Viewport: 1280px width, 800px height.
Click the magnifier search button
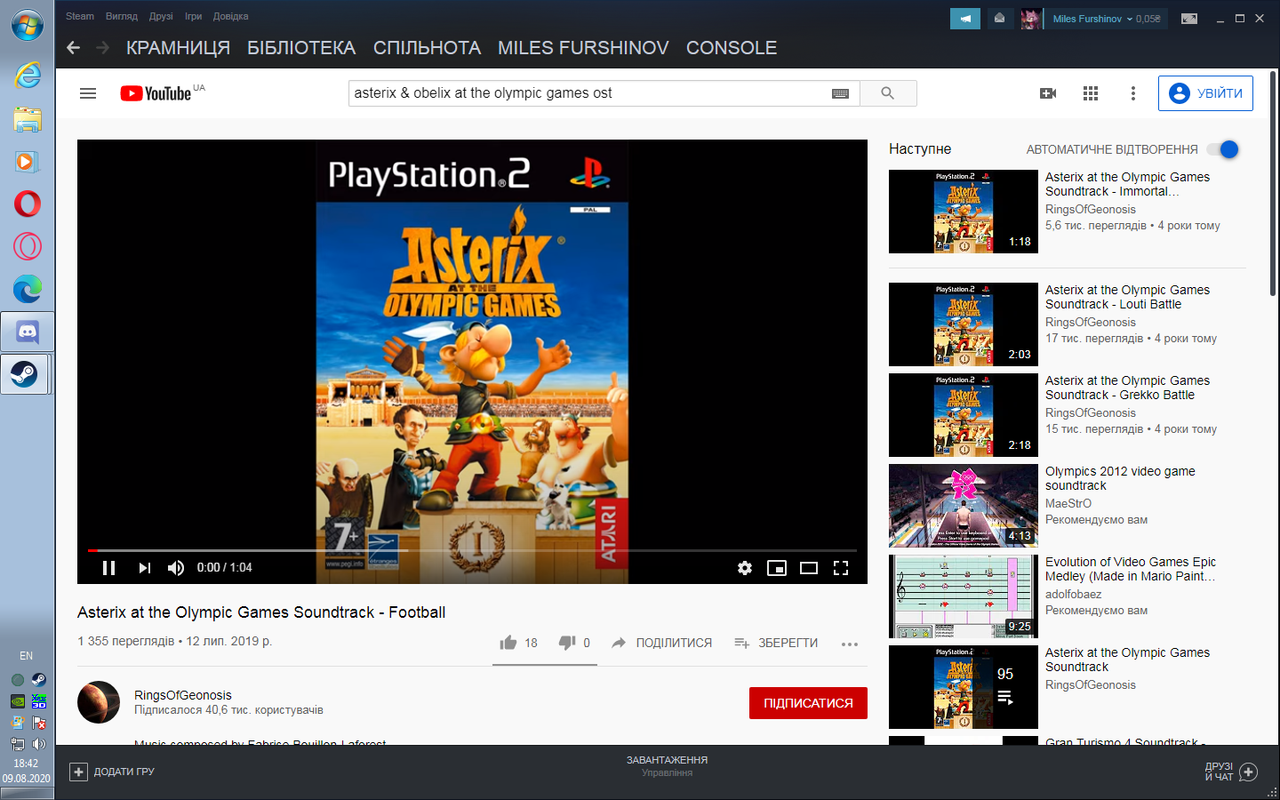click(x=888, y=93)
